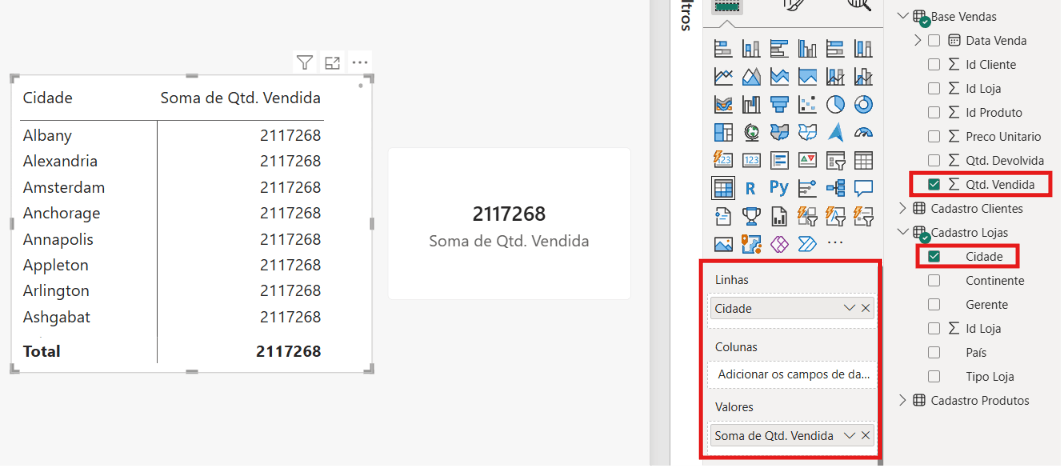This screenshot has height=466, width=1061.
Task: Click the Total row label
Action: pyautogui.click(x=41, y=351)
